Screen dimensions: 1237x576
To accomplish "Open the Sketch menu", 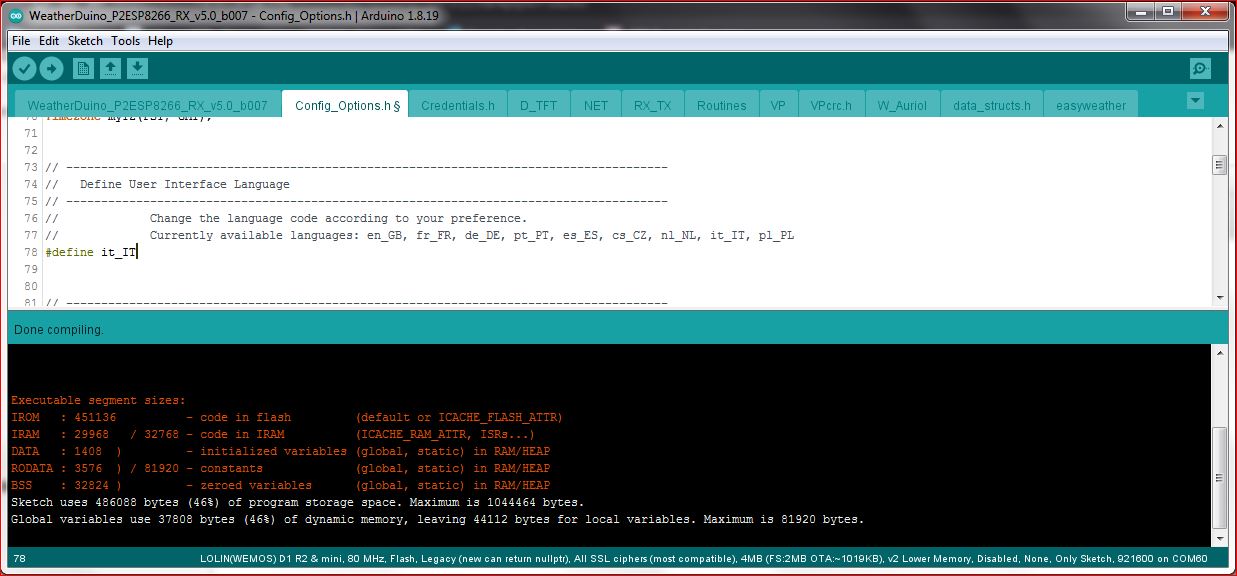I will tap(85, 41).
